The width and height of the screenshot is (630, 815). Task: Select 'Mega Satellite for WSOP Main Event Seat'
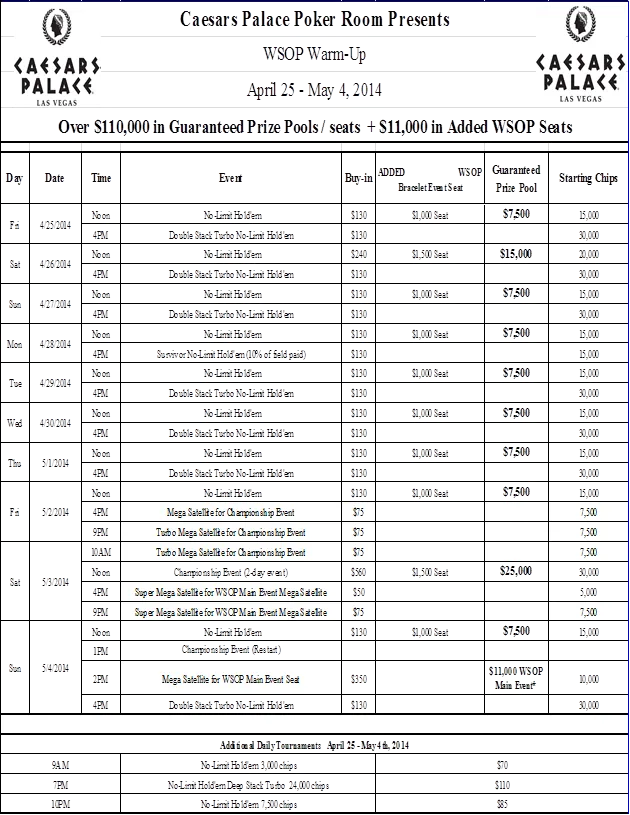pos(232,679)
